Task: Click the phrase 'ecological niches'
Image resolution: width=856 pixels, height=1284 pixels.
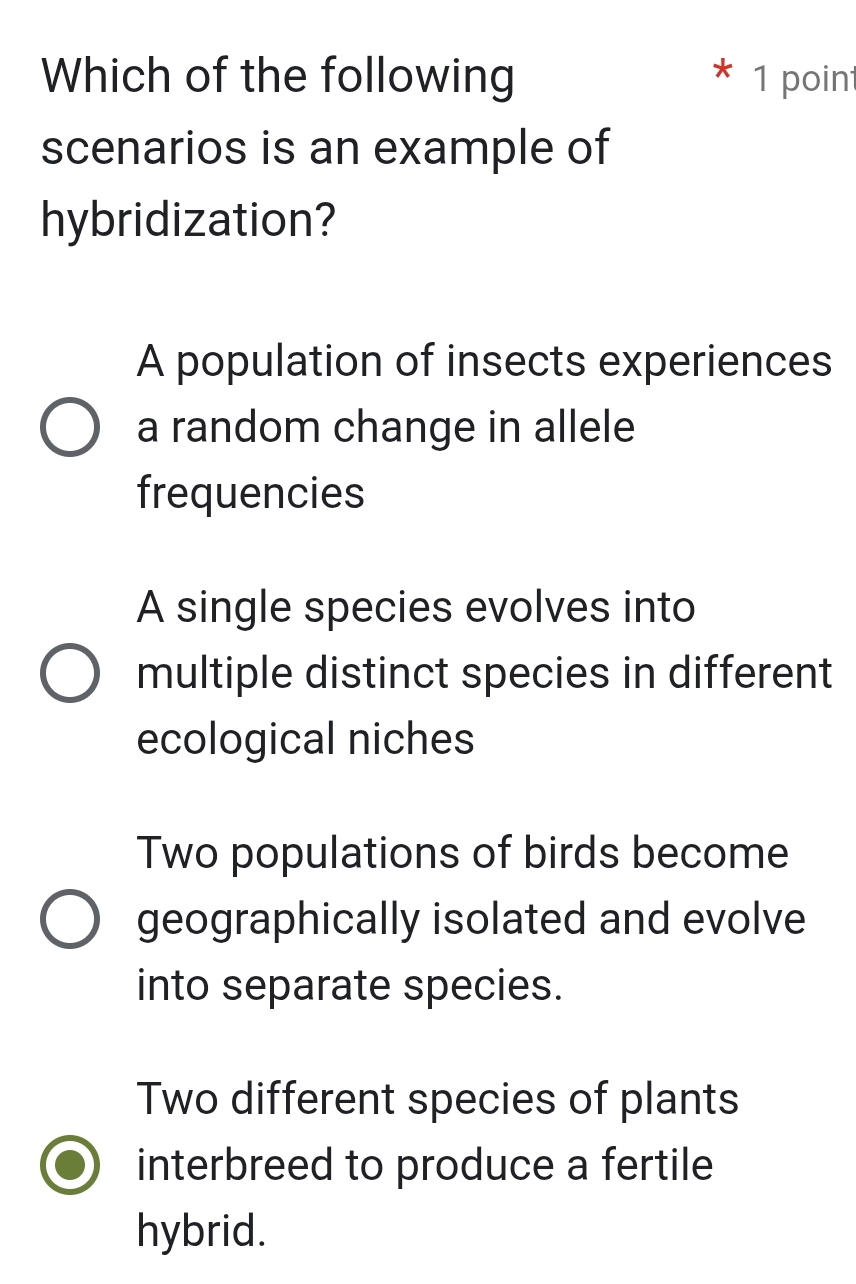Action: tap(306, 739)
